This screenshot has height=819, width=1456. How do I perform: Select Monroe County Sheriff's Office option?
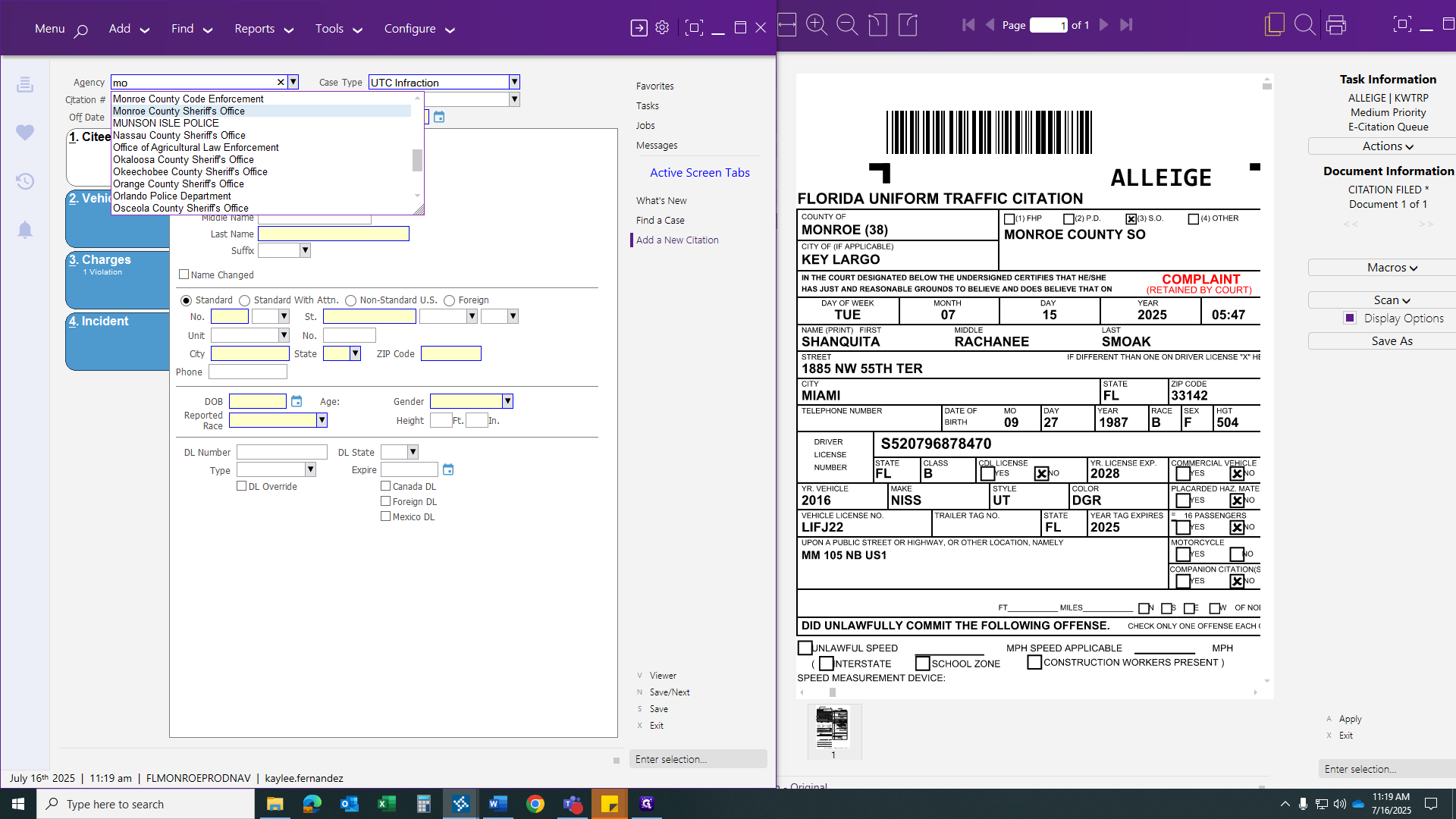click(x=179, y=111)
